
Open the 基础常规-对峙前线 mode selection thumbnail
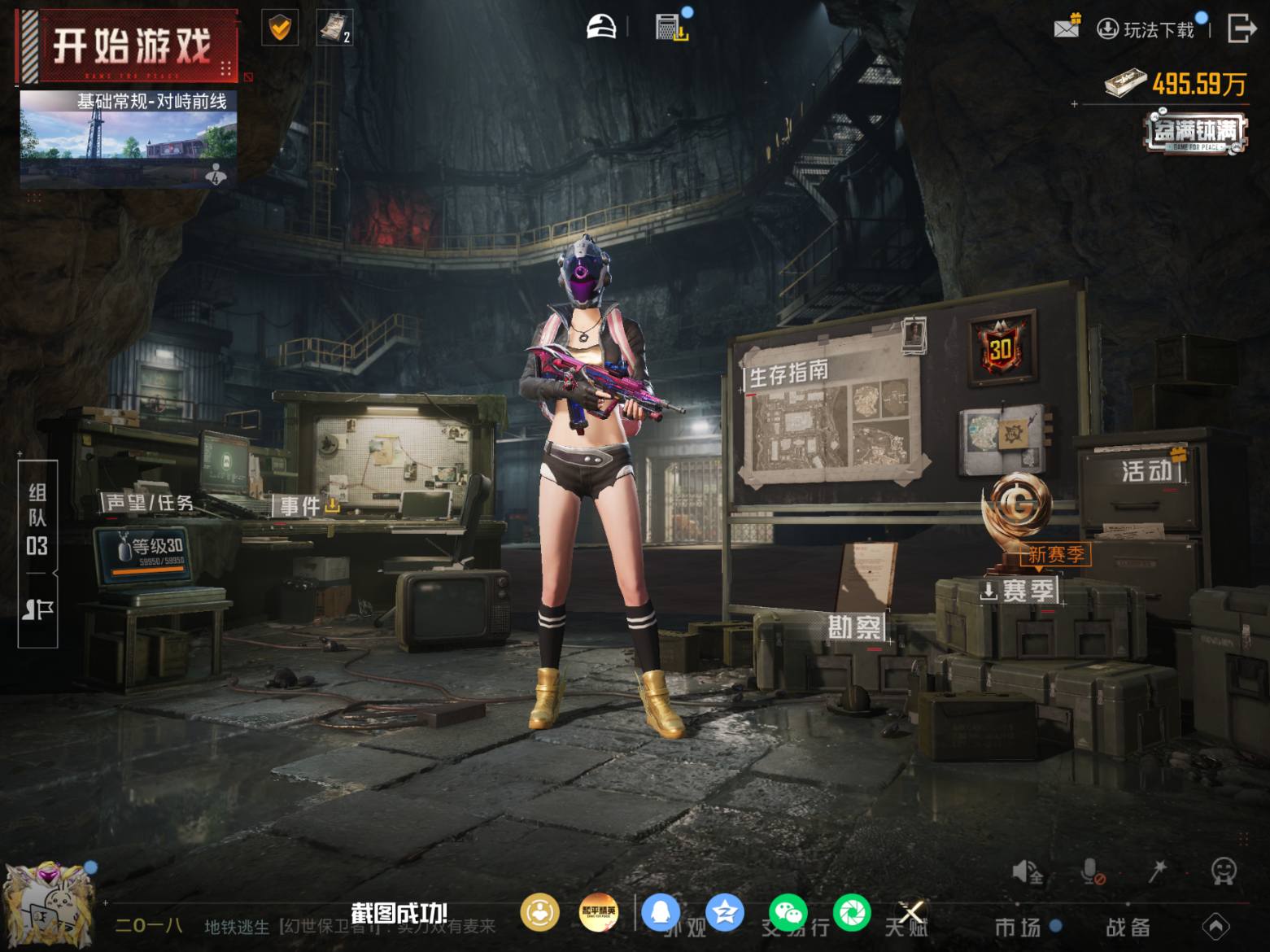(x=129, y=139)
